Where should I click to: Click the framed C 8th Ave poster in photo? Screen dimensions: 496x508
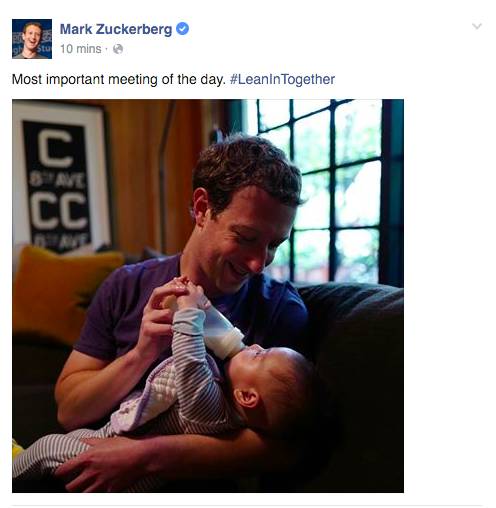tap(60, 177)
